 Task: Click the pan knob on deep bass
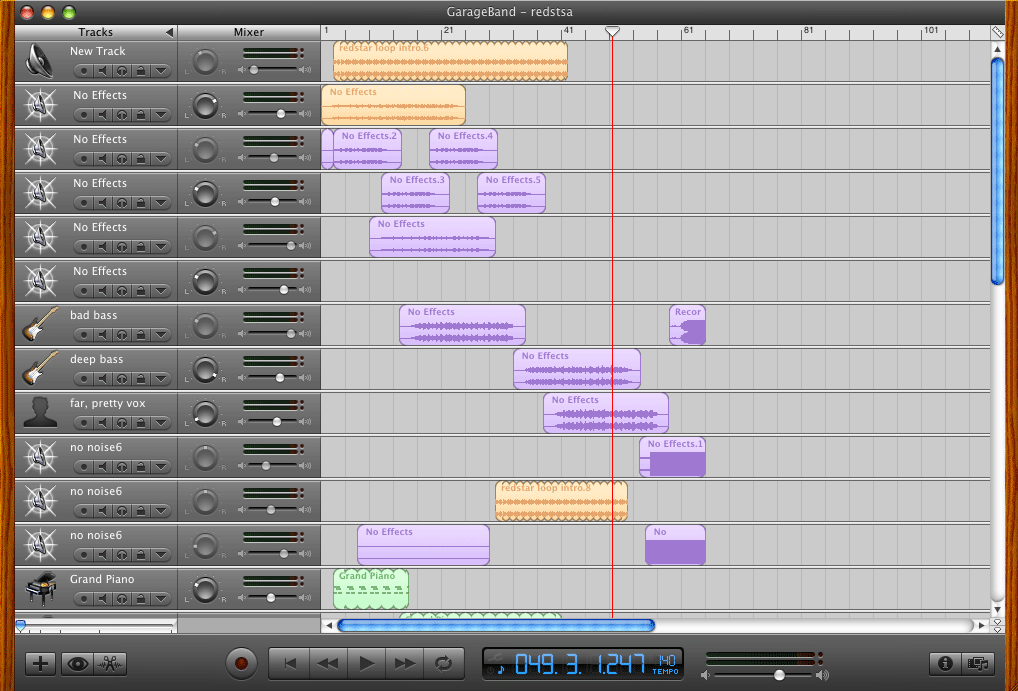206,368
